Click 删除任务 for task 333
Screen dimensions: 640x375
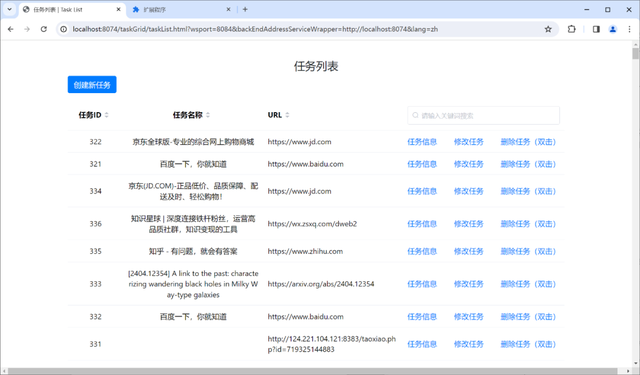pos(528,284)
